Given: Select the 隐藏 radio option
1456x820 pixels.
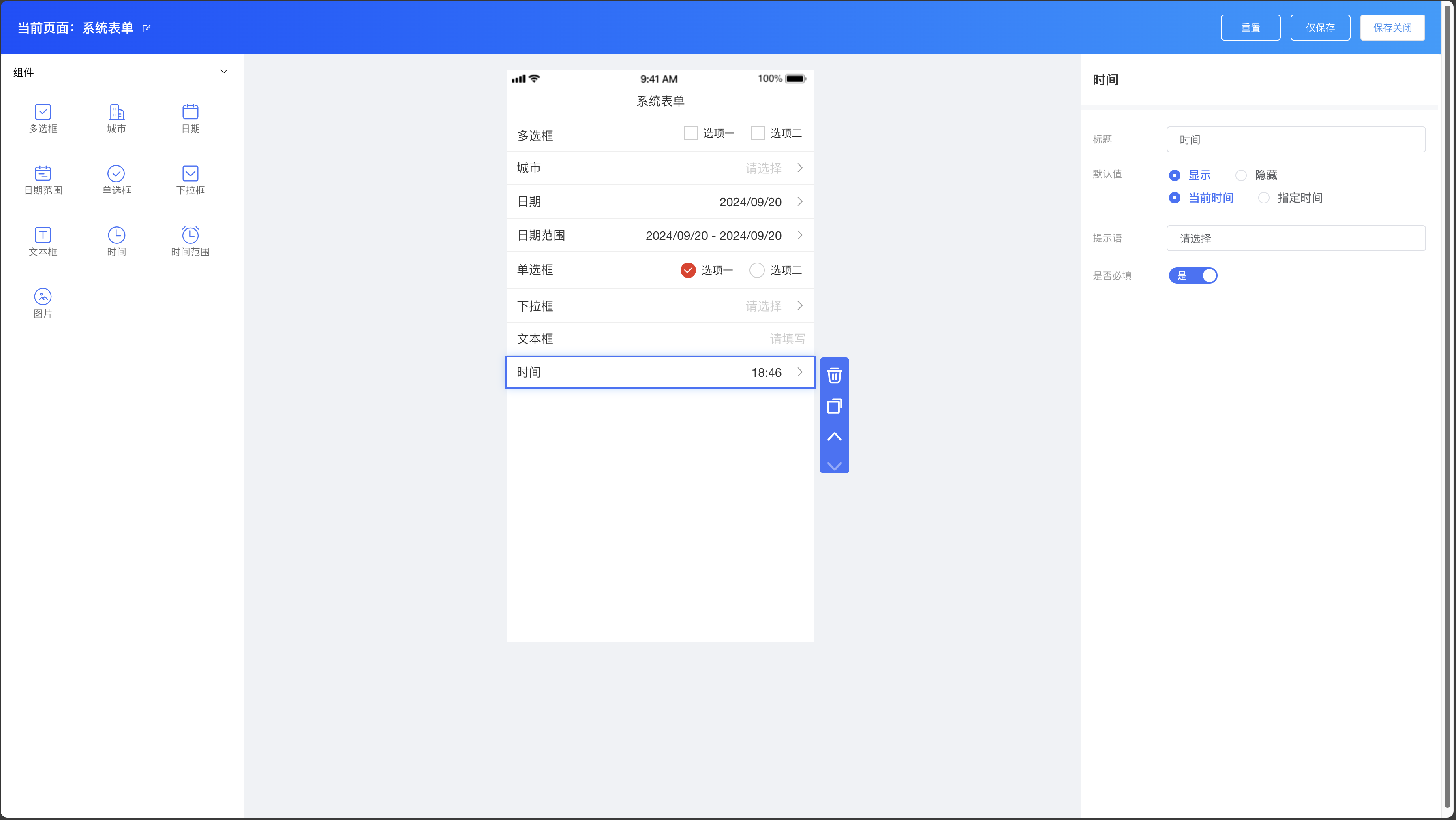Looking at the screenshot, I should [1241, 176].
